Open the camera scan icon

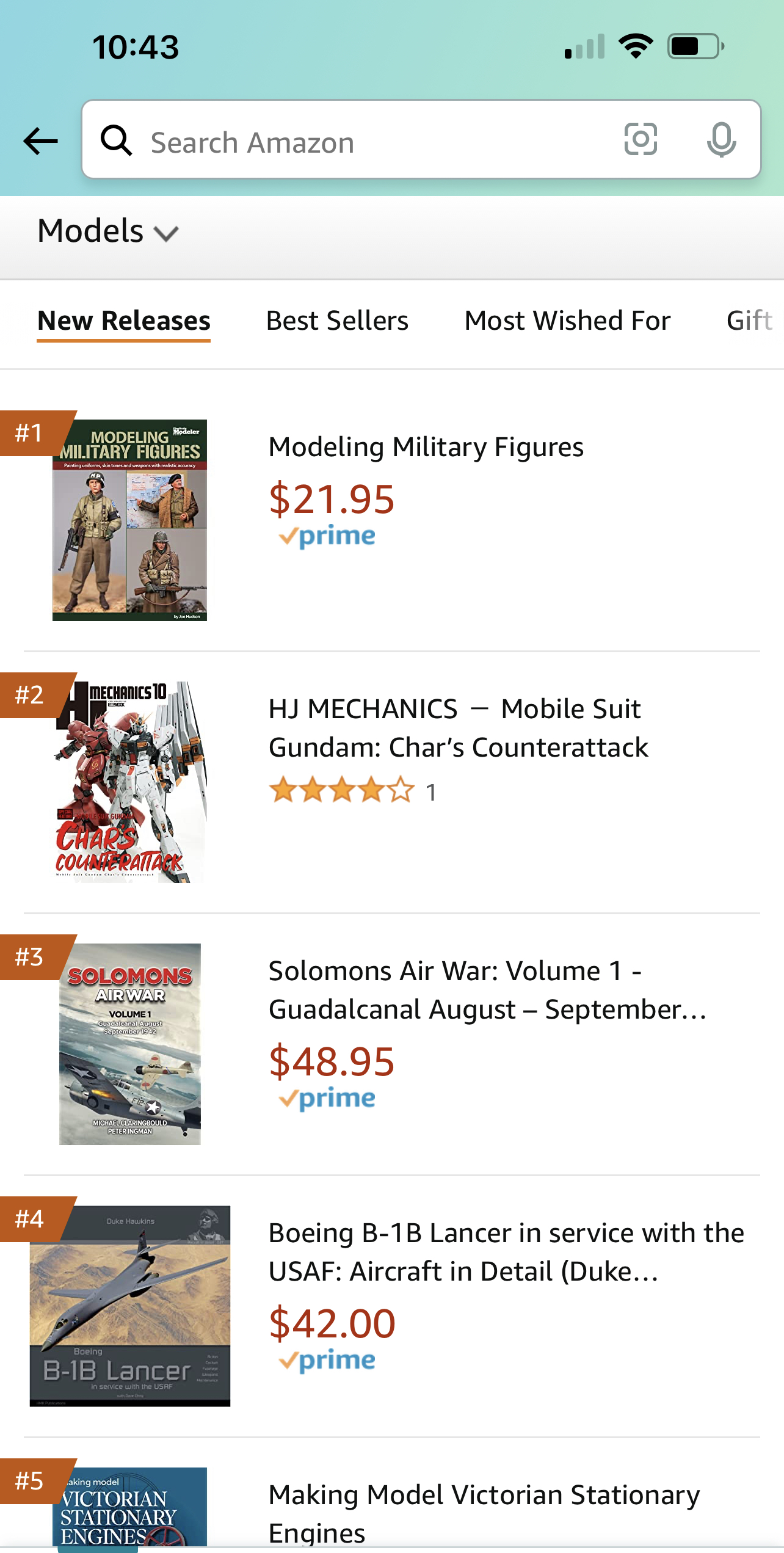click(641, 139)
